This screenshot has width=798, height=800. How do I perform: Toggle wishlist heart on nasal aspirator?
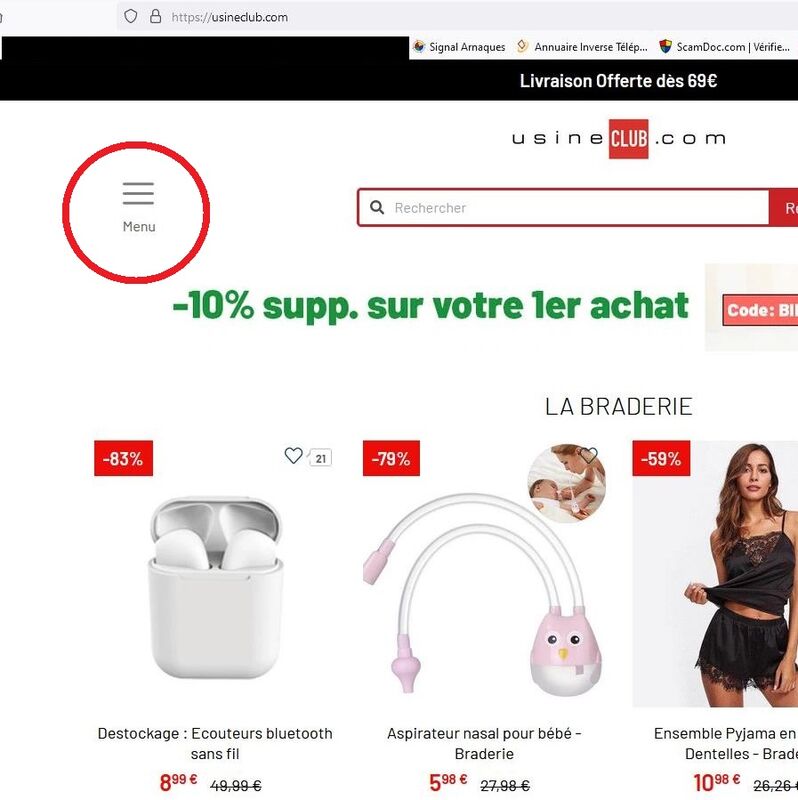click(588, 455)
